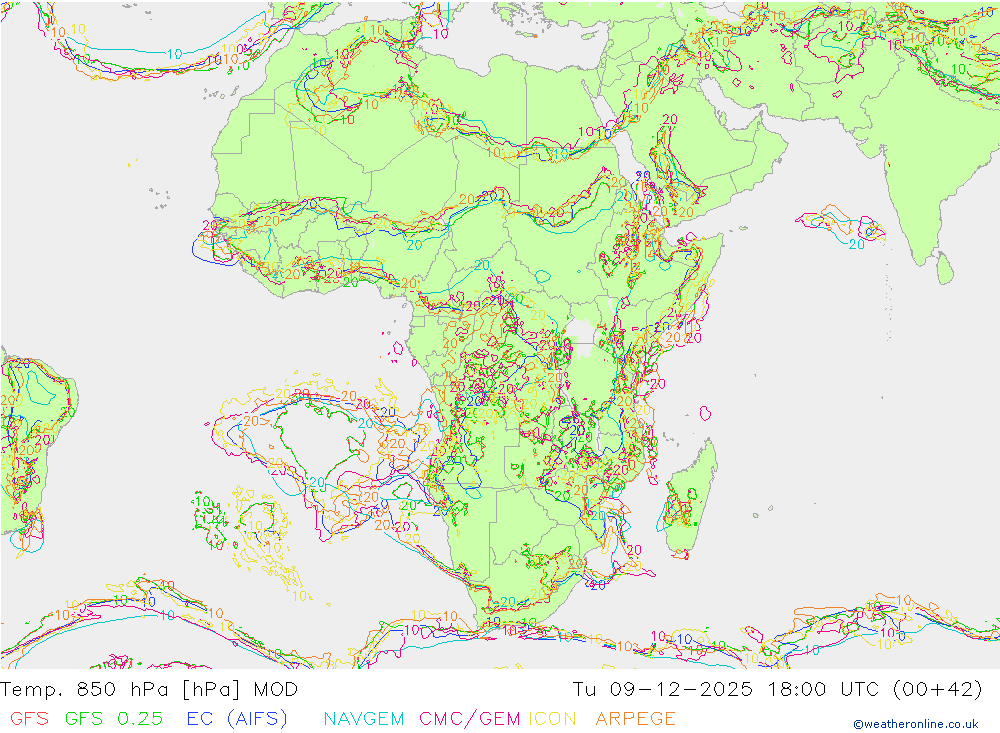Click the Temp. 850 hPa title text

pos(84,690)
